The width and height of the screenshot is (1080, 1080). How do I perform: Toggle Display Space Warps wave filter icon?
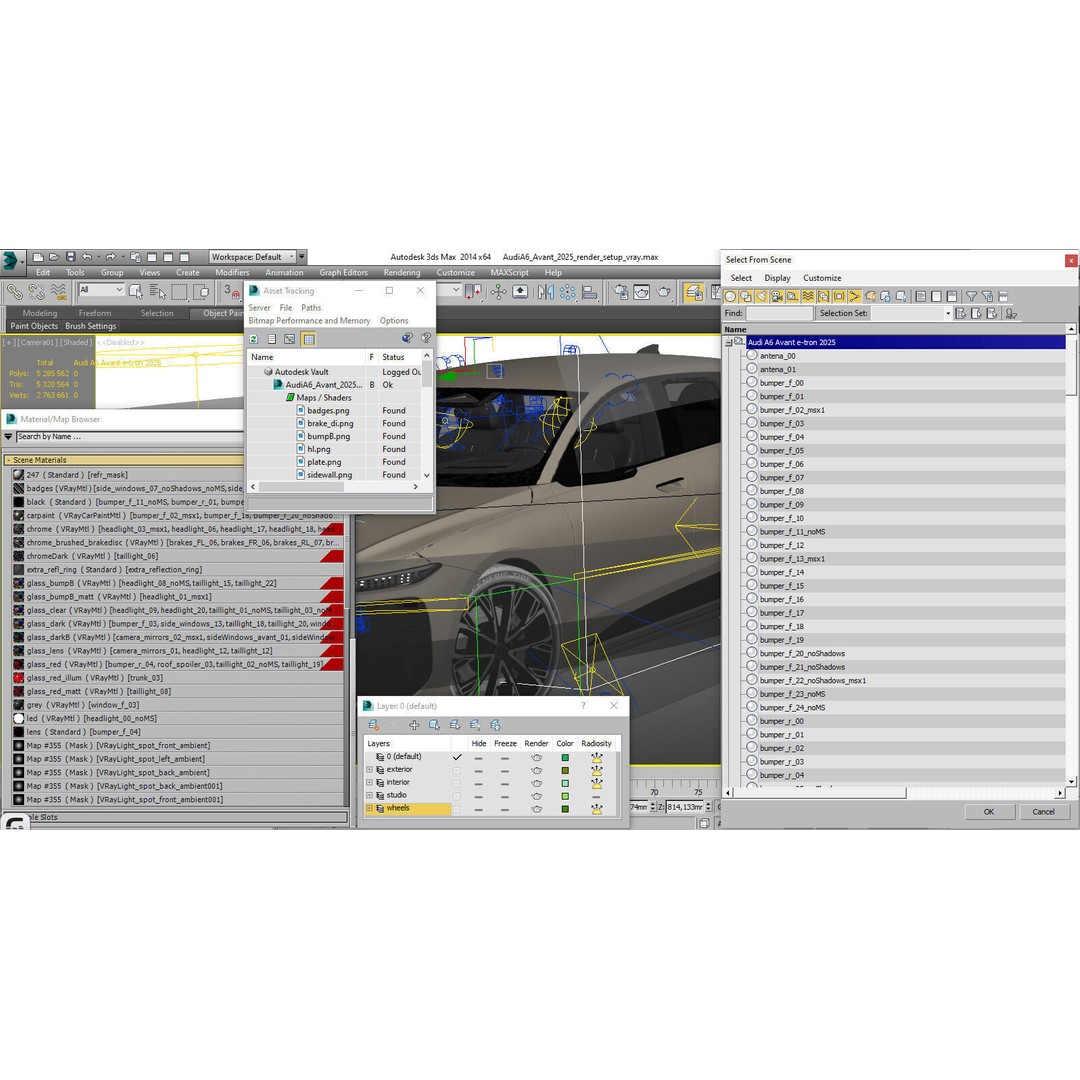pyautogui.click(x=808, y=296)
